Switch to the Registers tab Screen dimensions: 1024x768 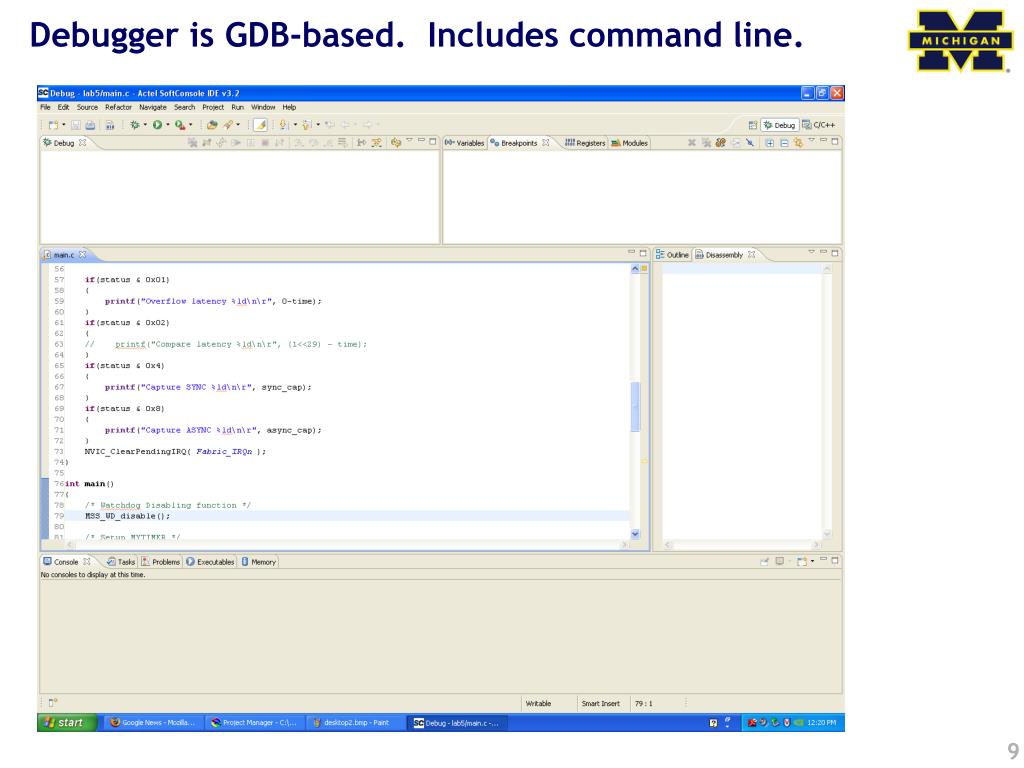point(585,143)
